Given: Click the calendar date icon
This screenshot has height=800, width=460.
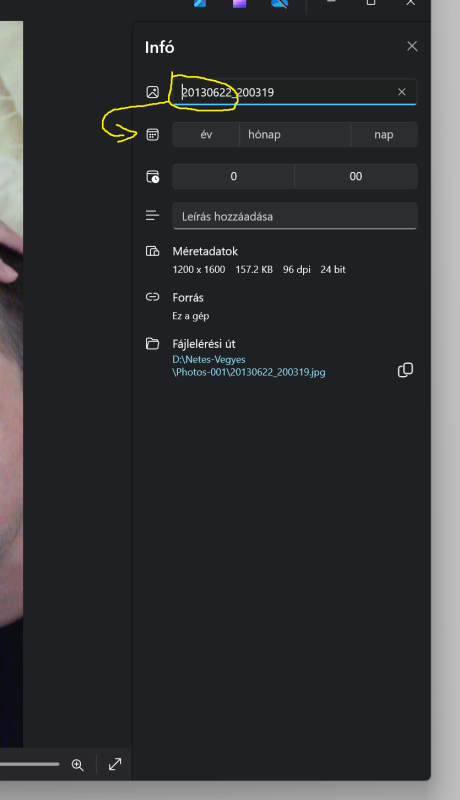Looking at the screenshot, I should [152, 135].
